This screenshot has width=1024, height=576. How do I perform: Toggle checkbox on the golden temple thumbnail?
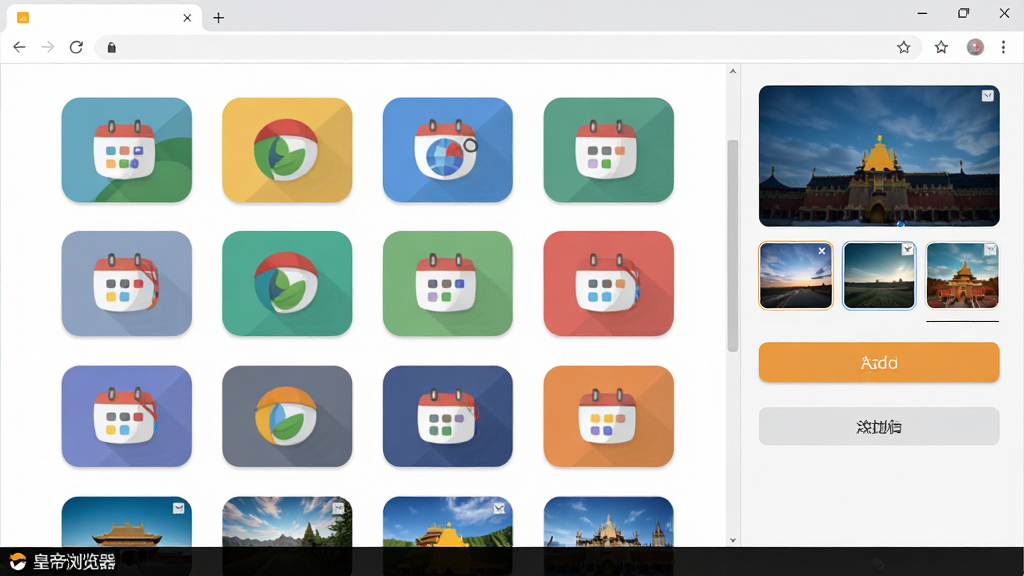pos(991,249)
